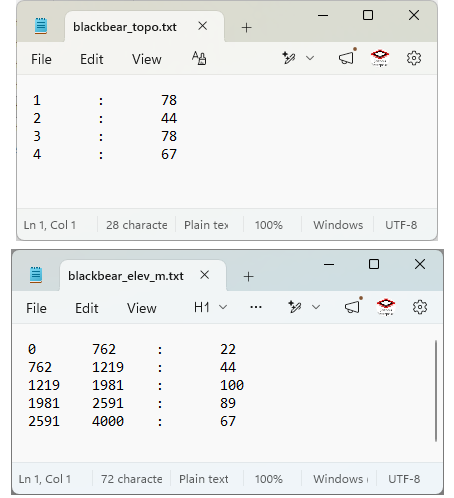Click 28 characters count in topo status bar

(x=137, y=225)
